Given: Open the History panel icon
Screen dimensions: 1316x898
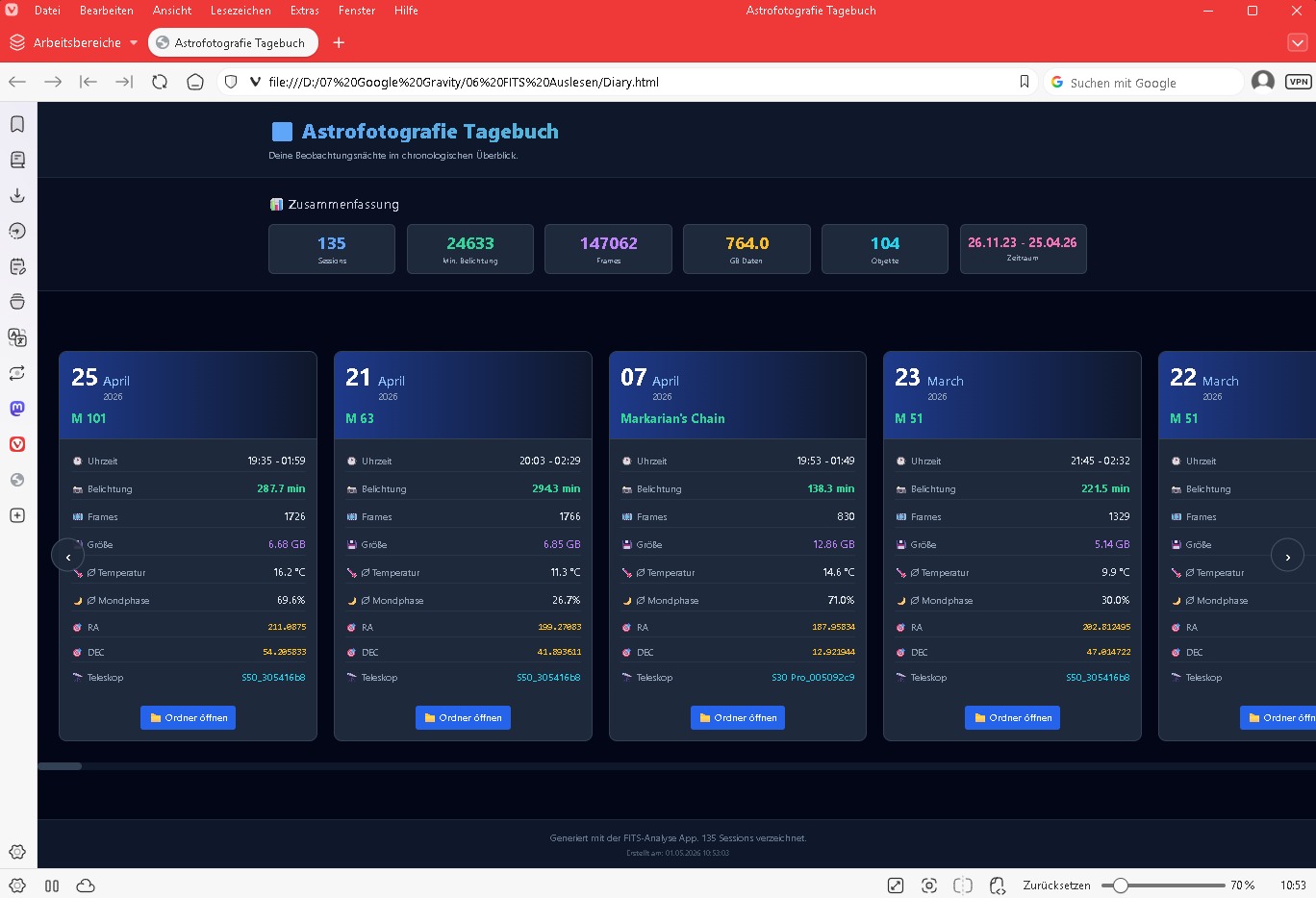Looking at the screenshot, I should point(17,231).
